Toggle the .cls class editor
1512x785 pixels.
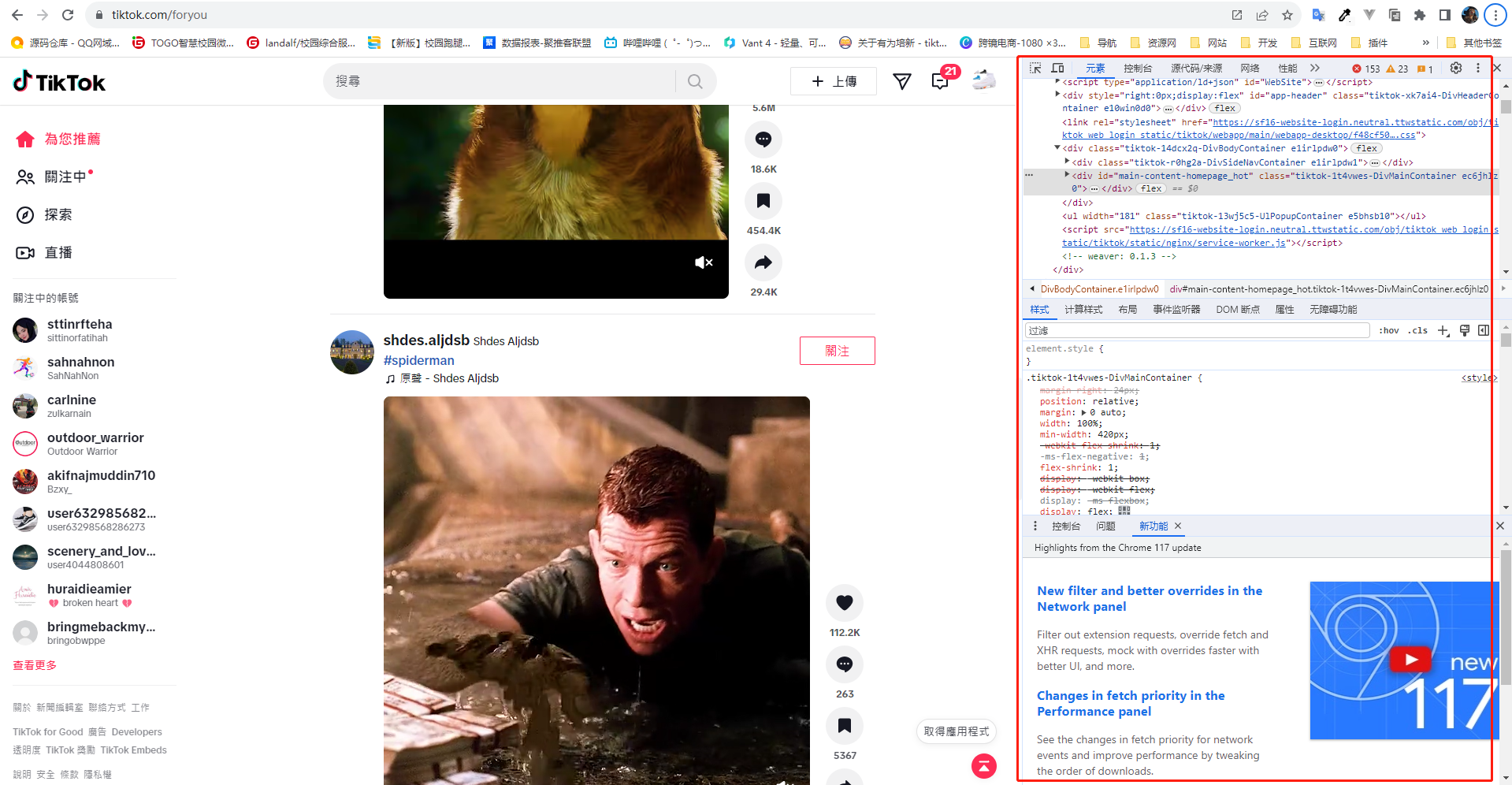pyautogui.click(x=1419, y=330)
